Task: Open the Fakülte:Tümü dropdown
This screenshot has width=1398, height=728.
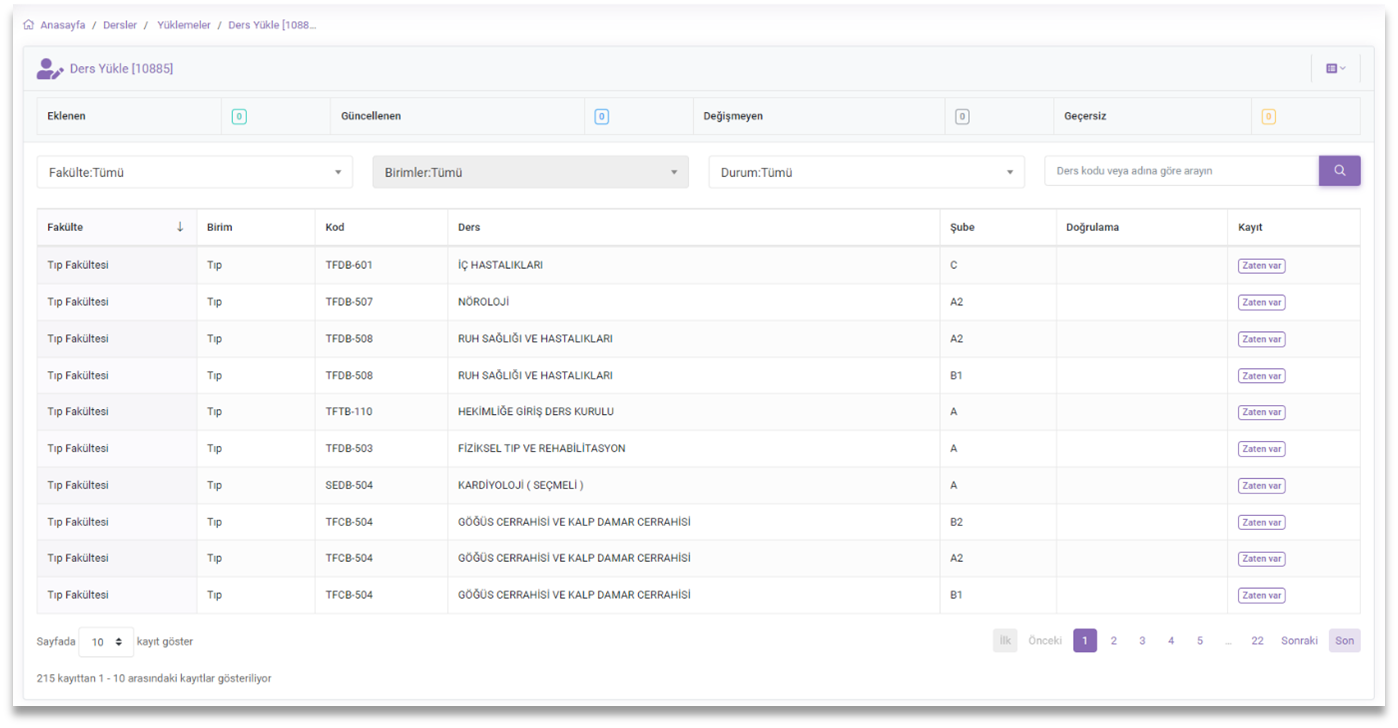Action: [195, 172]
